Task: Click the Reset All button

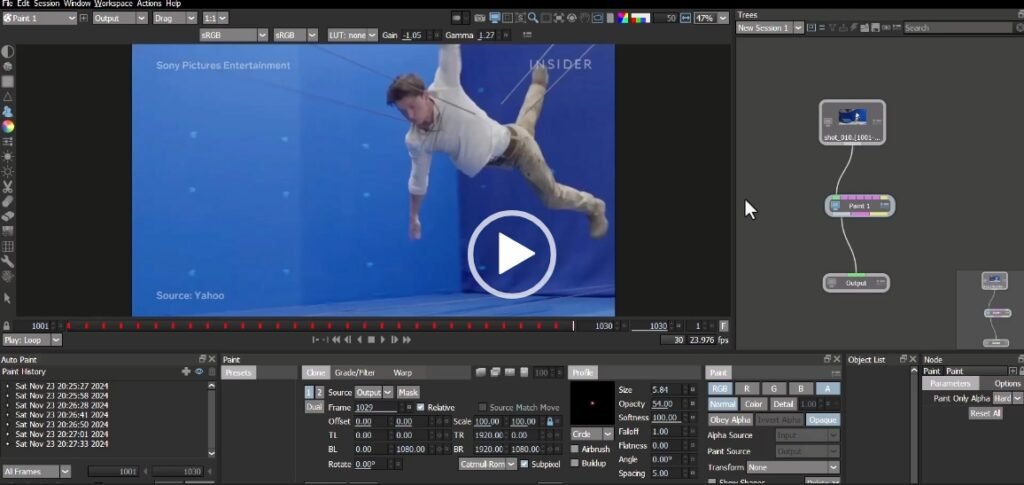Action: coord(985,413)
